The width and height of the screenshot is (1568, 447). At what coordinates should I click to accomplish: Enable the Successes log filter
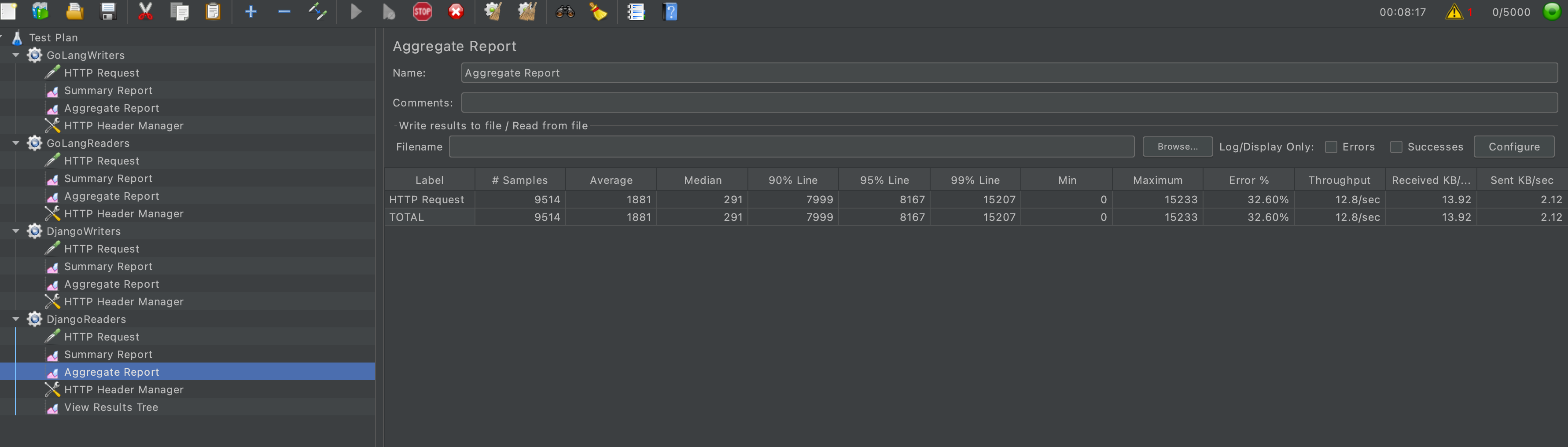pos(1397,147)
